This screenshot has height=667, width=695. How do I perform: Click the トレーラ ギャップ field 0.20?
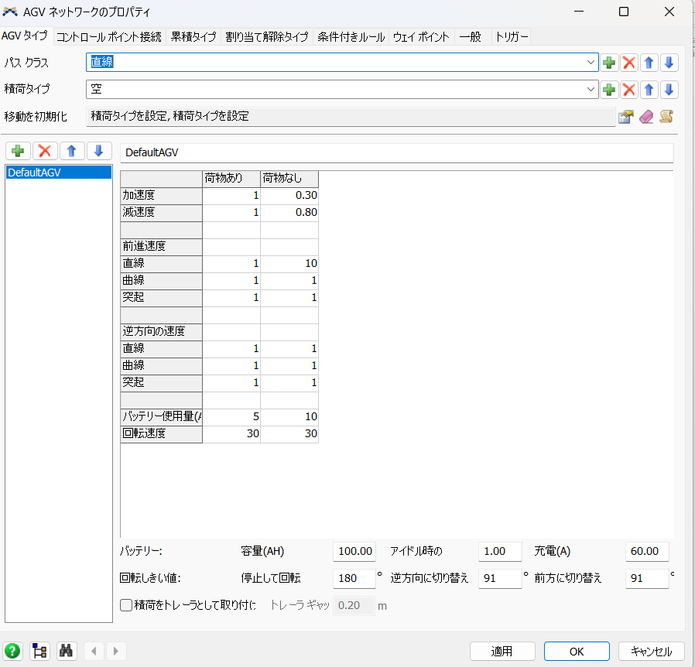(354, 605)
